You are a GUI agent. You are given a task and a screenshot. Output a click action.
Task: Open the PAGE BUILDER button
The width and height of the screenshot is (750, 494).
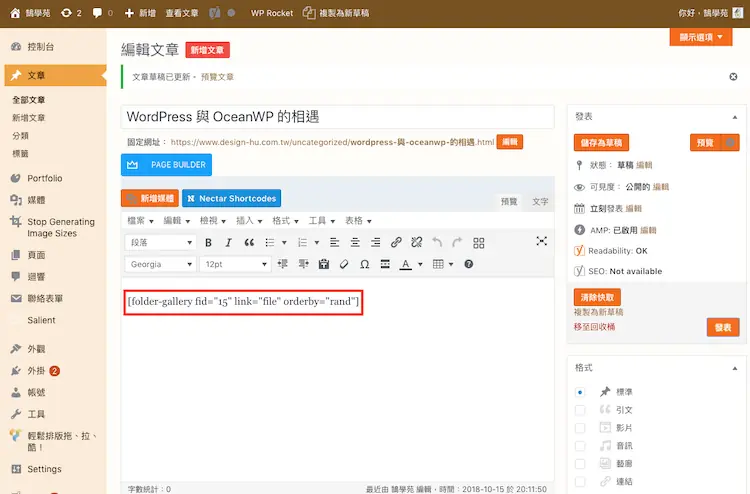(x=166, y=165)
